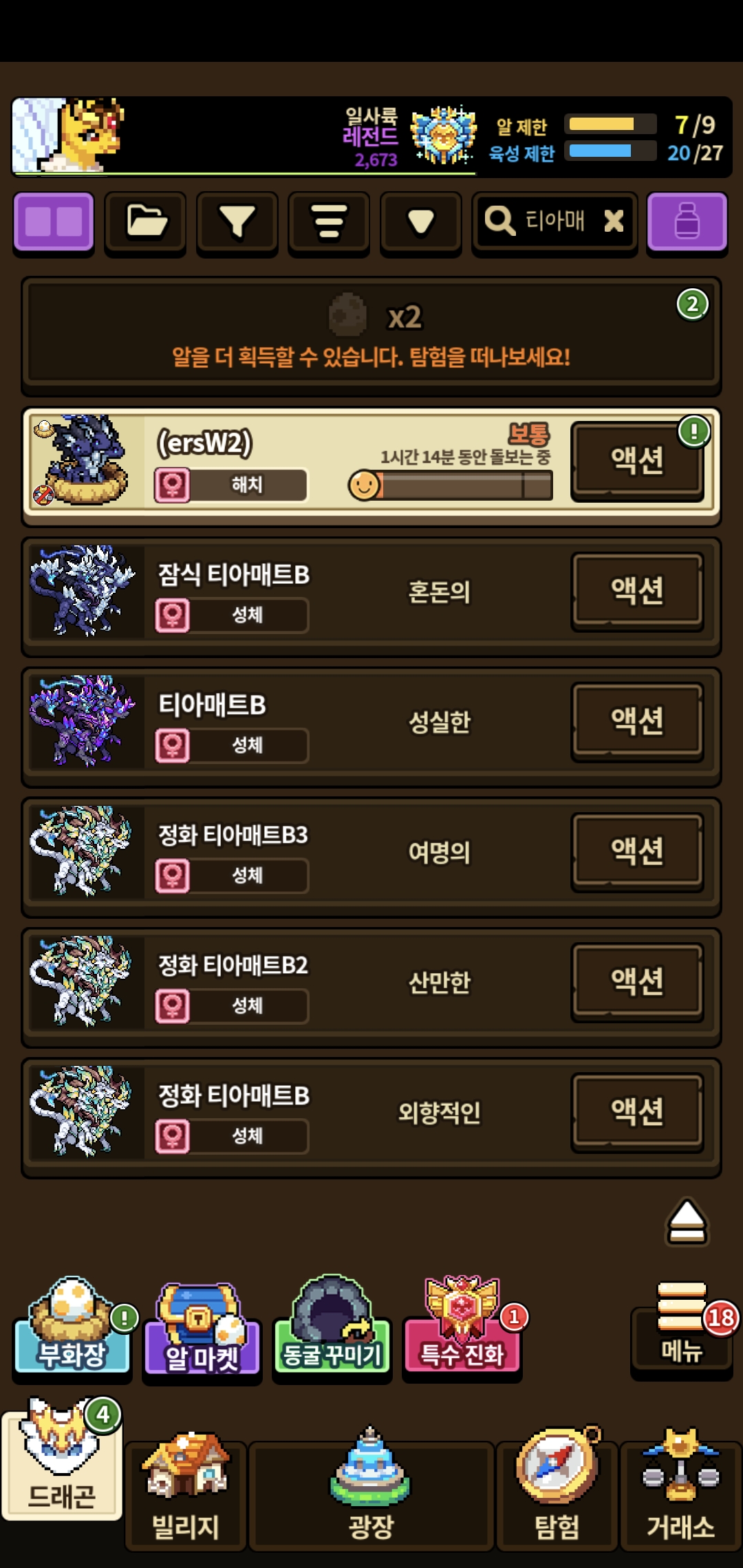Open the 알 마켓 chest icon
Image resolution: width=743 pixels, height=1568 pixels.
point(202,1329)
